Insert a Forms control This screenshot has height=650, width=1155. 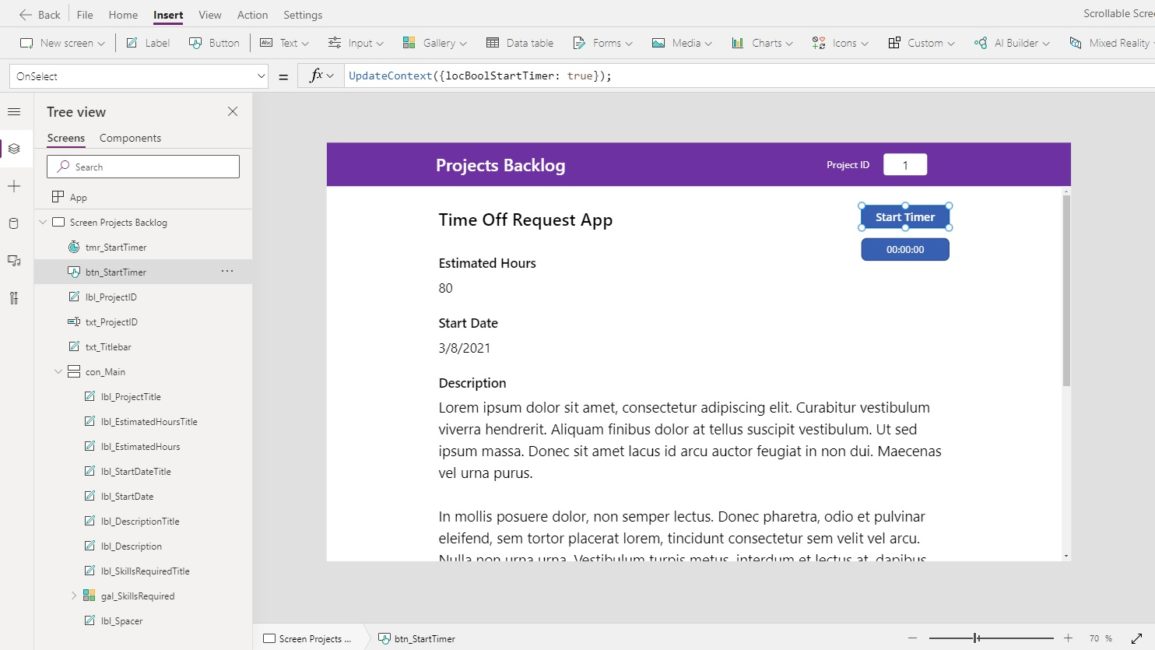602,43
